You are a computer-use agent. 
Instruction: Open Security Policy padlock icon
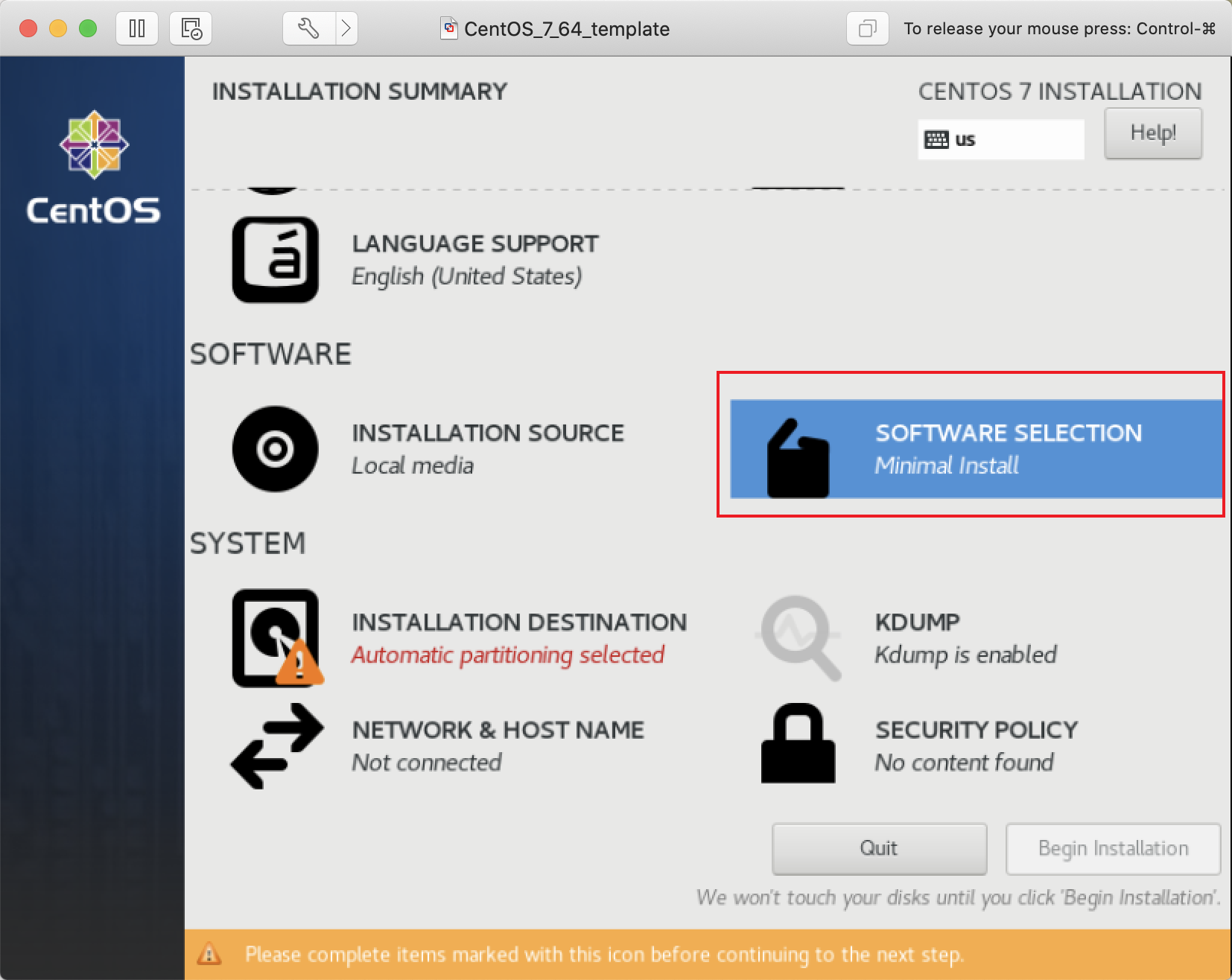[x=798, y=743]
